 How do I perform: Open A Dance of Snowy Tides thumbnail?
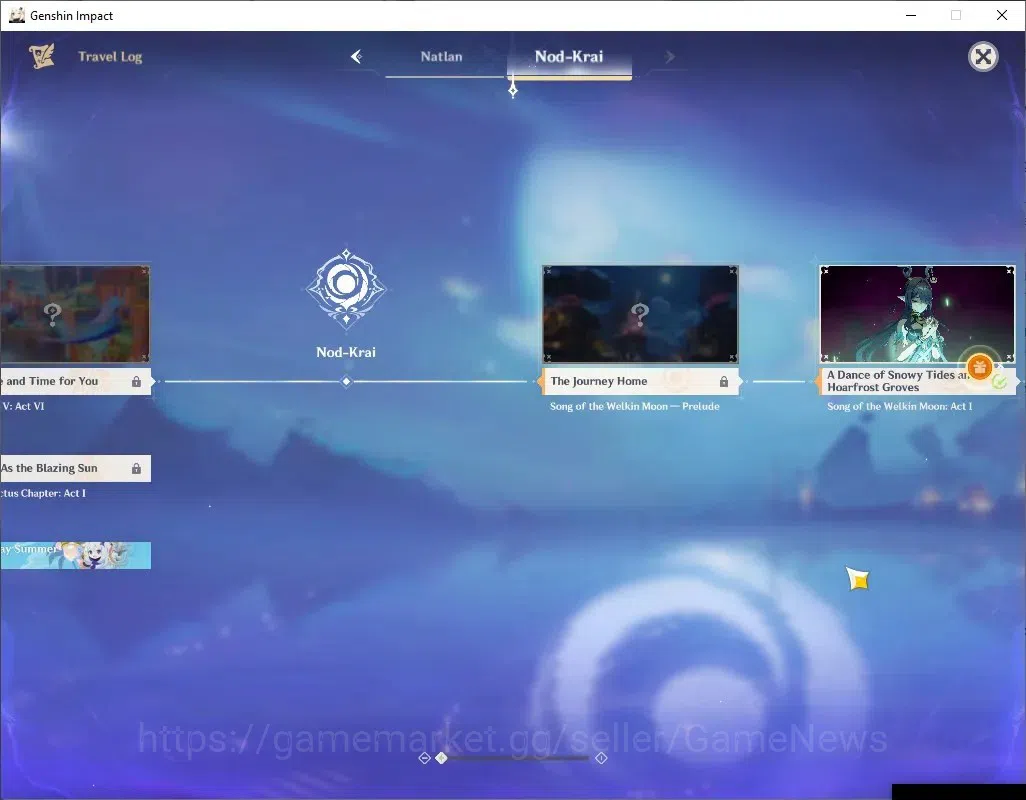(917, 314)
